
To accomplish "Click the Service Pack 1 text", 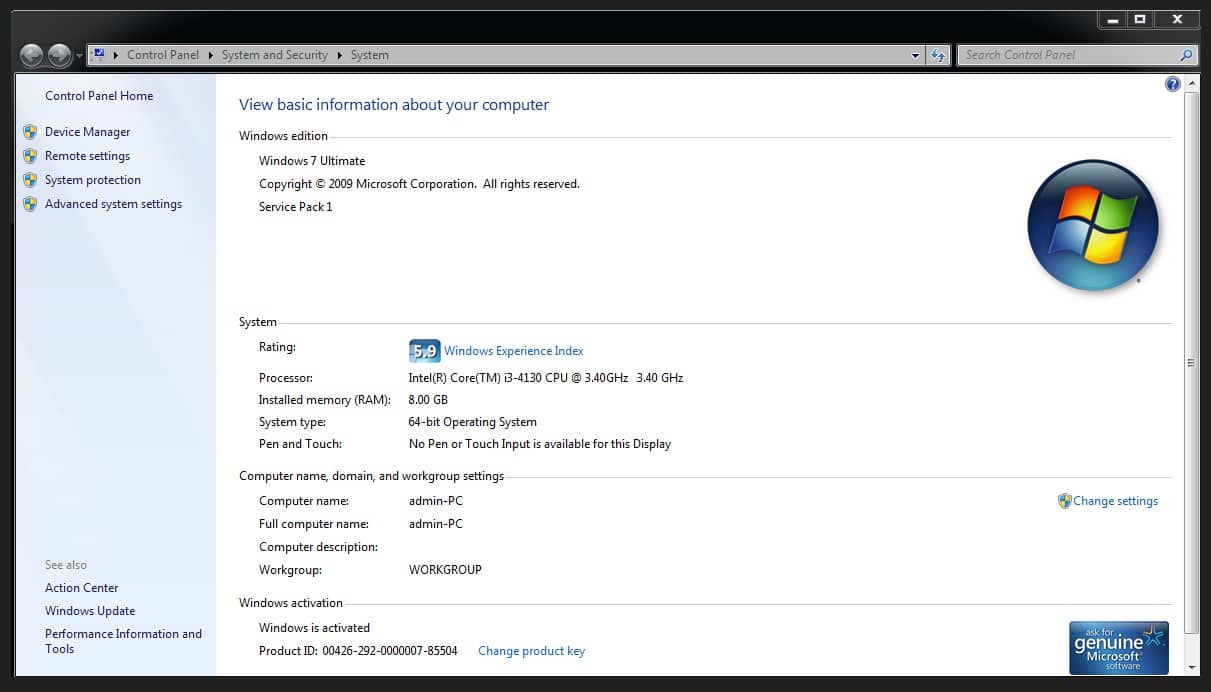I will click(x=296, y=207).
